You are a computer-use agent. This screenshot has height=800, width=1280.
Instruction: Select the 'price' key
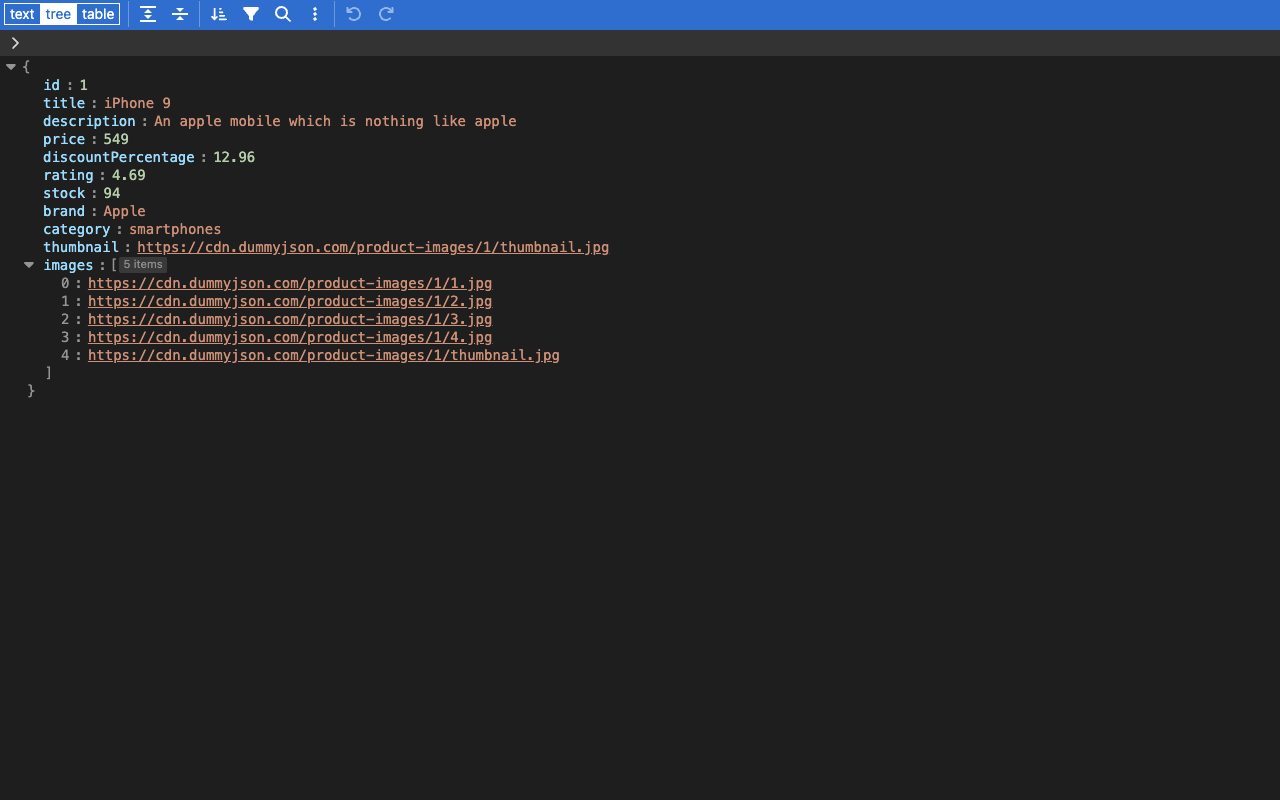[64, 139]
